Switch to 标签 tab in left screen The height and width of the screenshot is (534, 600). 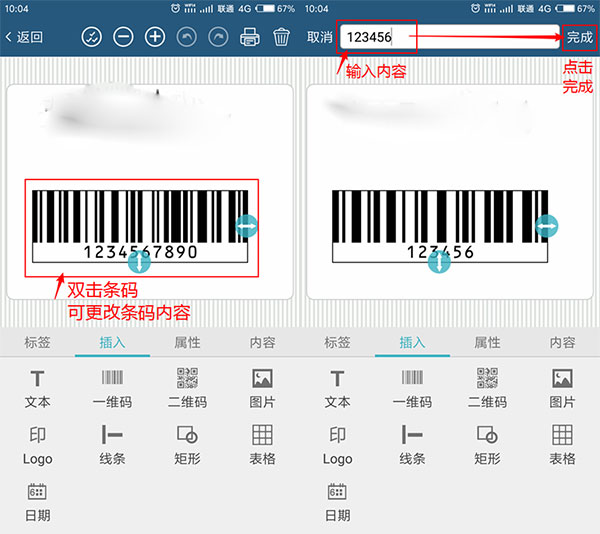point(37,342)
